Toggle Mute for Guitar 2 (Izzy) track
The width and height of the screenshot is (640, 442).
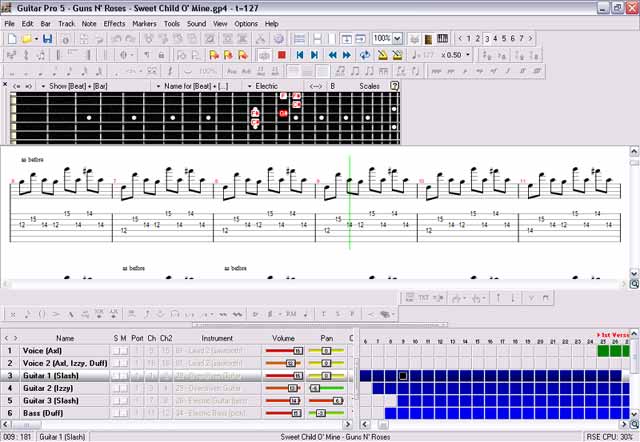[x=124, y=388]
